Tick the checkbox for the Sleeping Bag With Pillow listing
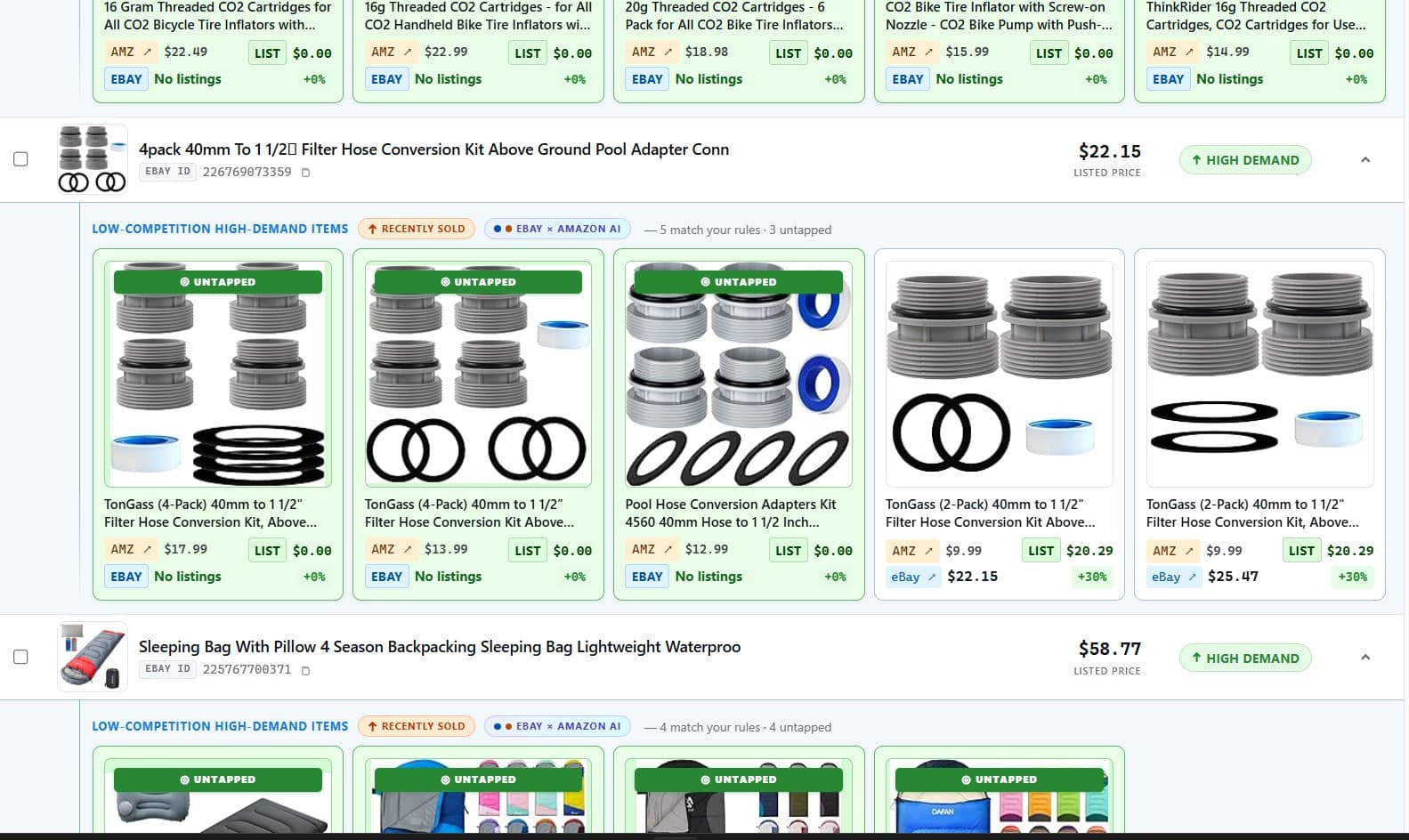This screenshot has width=1409, height=840. tap(20, 657)
